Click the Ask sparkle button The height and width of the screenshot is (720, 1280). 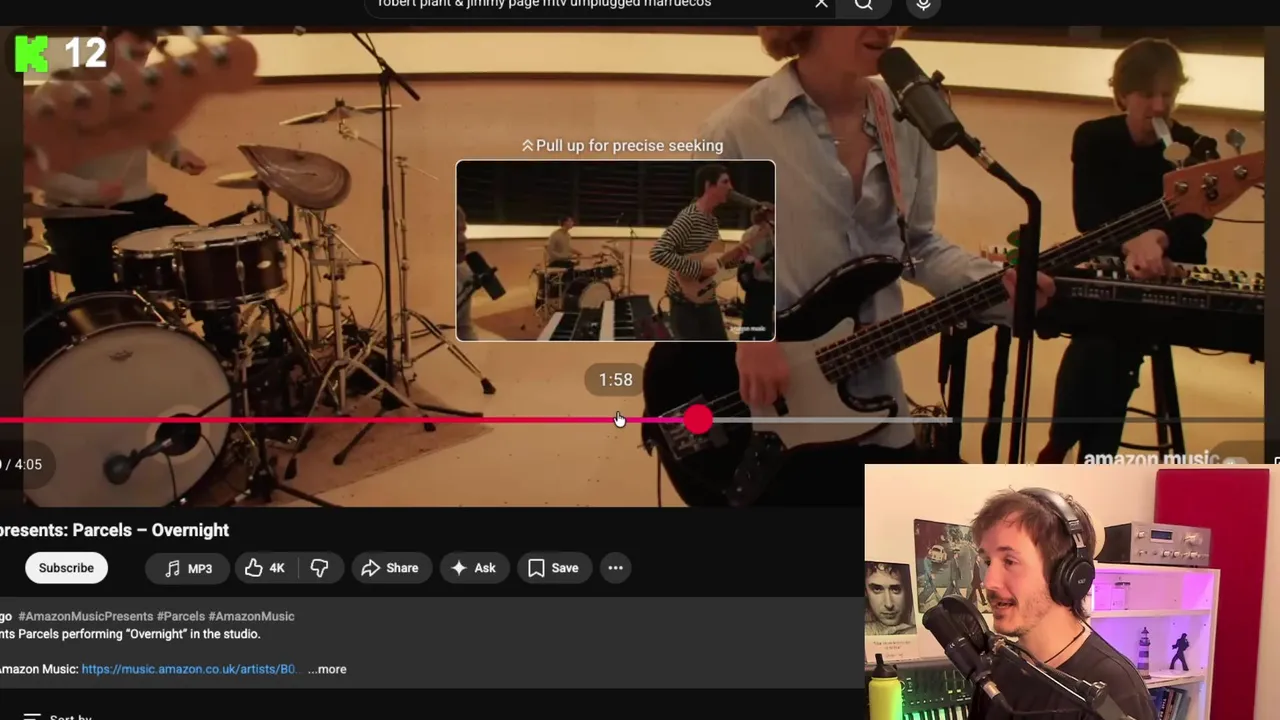(473, 568)
